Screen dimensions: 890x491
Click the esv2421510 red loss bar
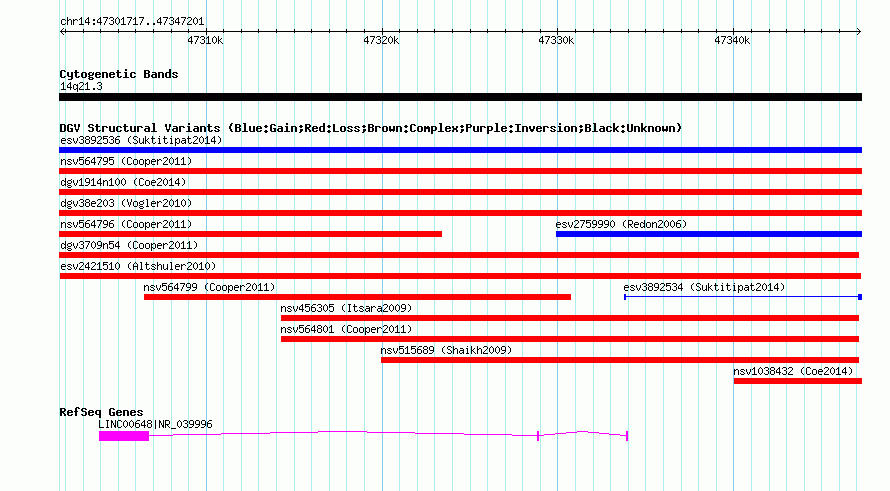pos(460,276)
